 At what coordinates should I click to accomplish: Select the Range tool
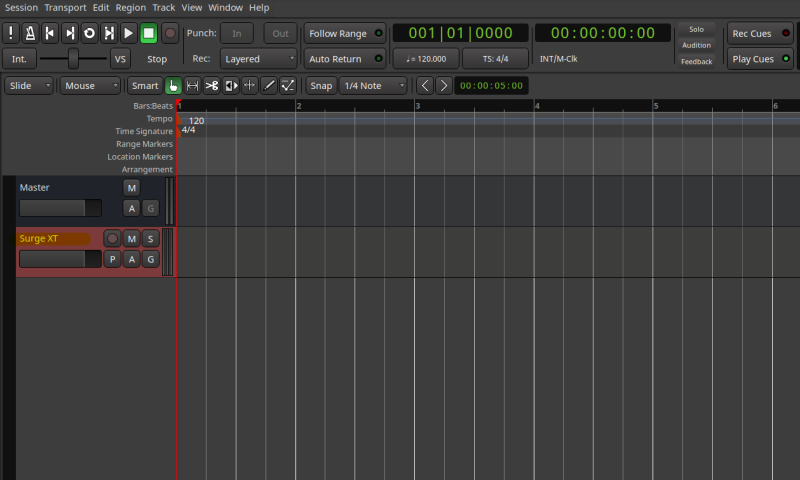click(x=192, y=86)
